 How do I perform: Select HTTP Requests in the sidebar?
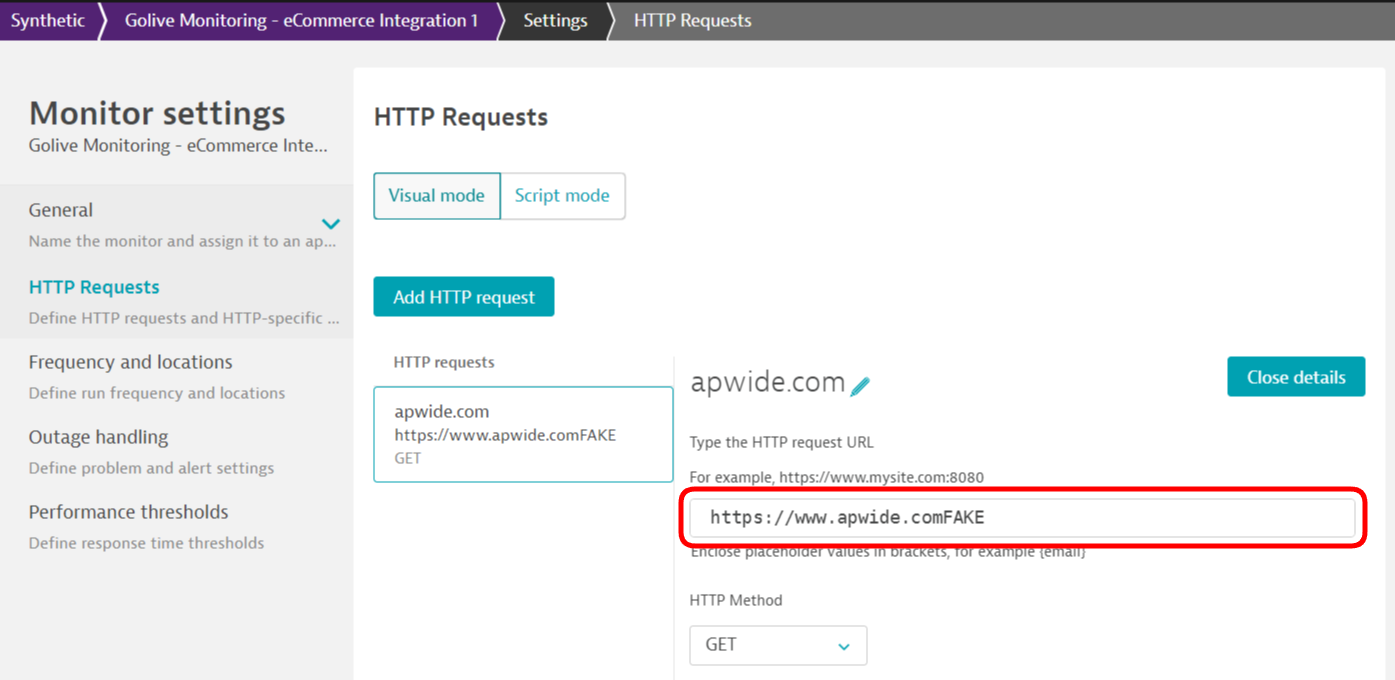coord(94,287)
